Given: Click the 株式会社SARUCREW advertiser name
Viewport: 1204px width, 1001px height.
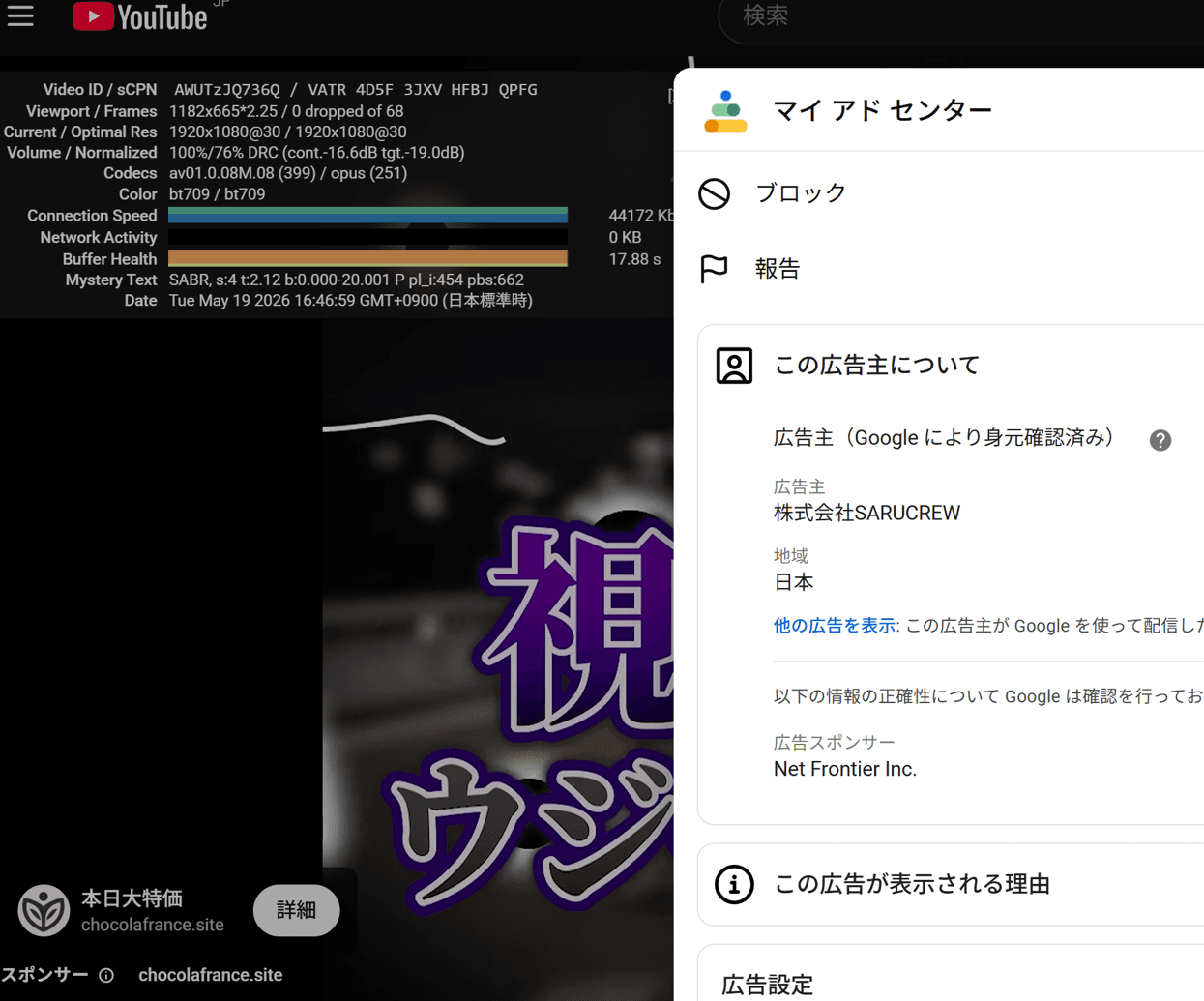Looking at the screenshot, I should coord(867,514).
